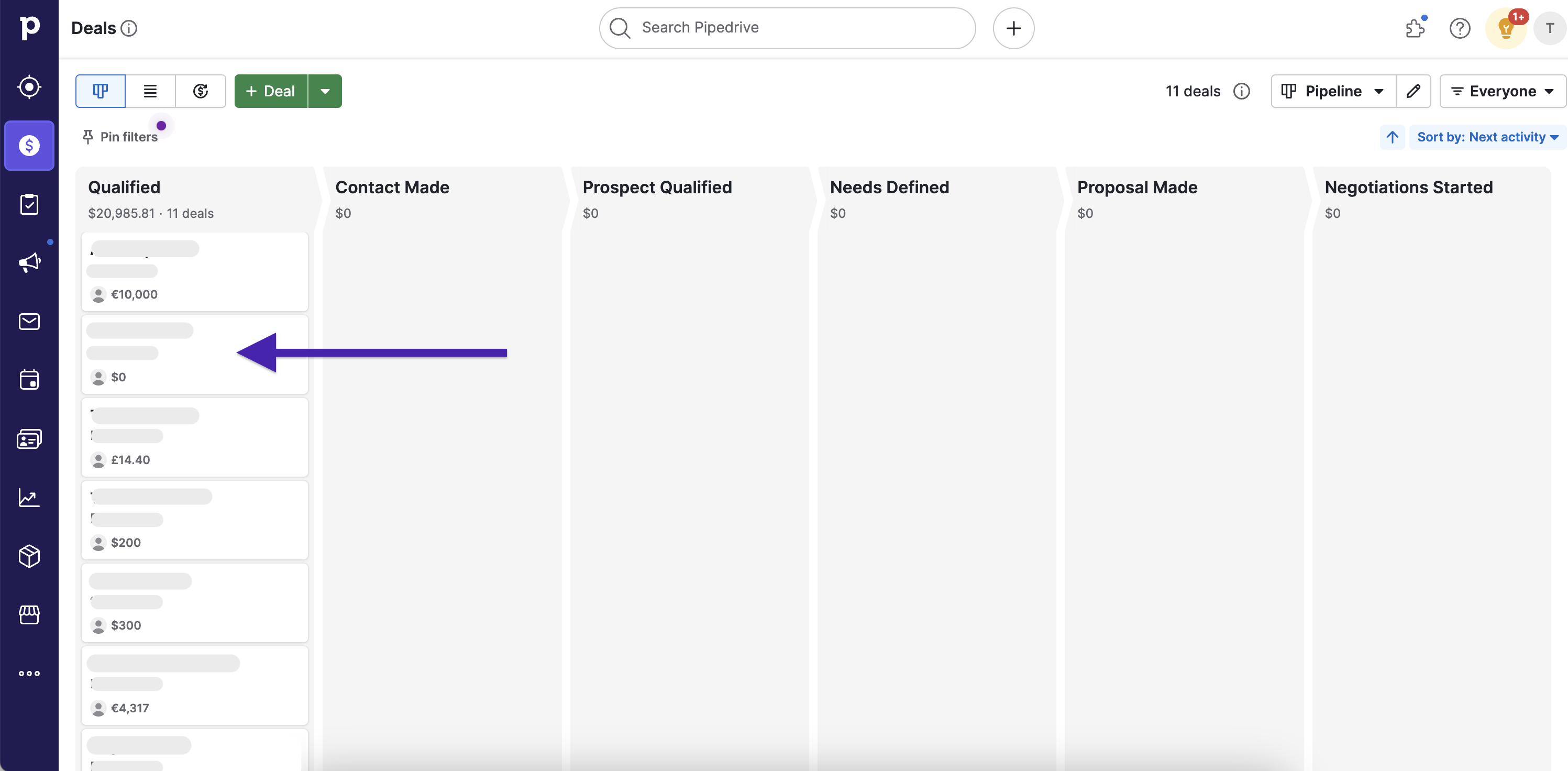Click the Contact Made stage header
Viewport: 1568px width, 771px height.
click(x=392, y=188)
